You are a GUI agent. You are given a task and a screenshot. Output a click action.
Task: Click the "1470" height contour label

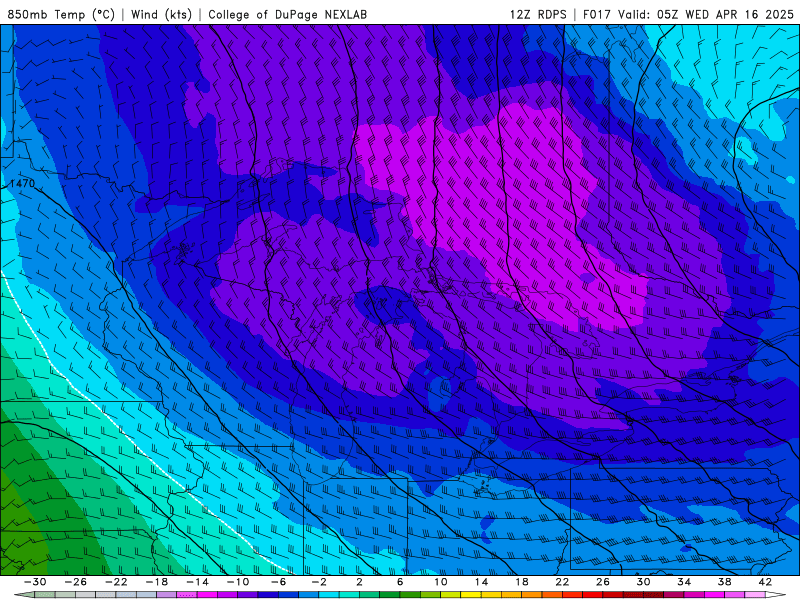coord(22,183)
